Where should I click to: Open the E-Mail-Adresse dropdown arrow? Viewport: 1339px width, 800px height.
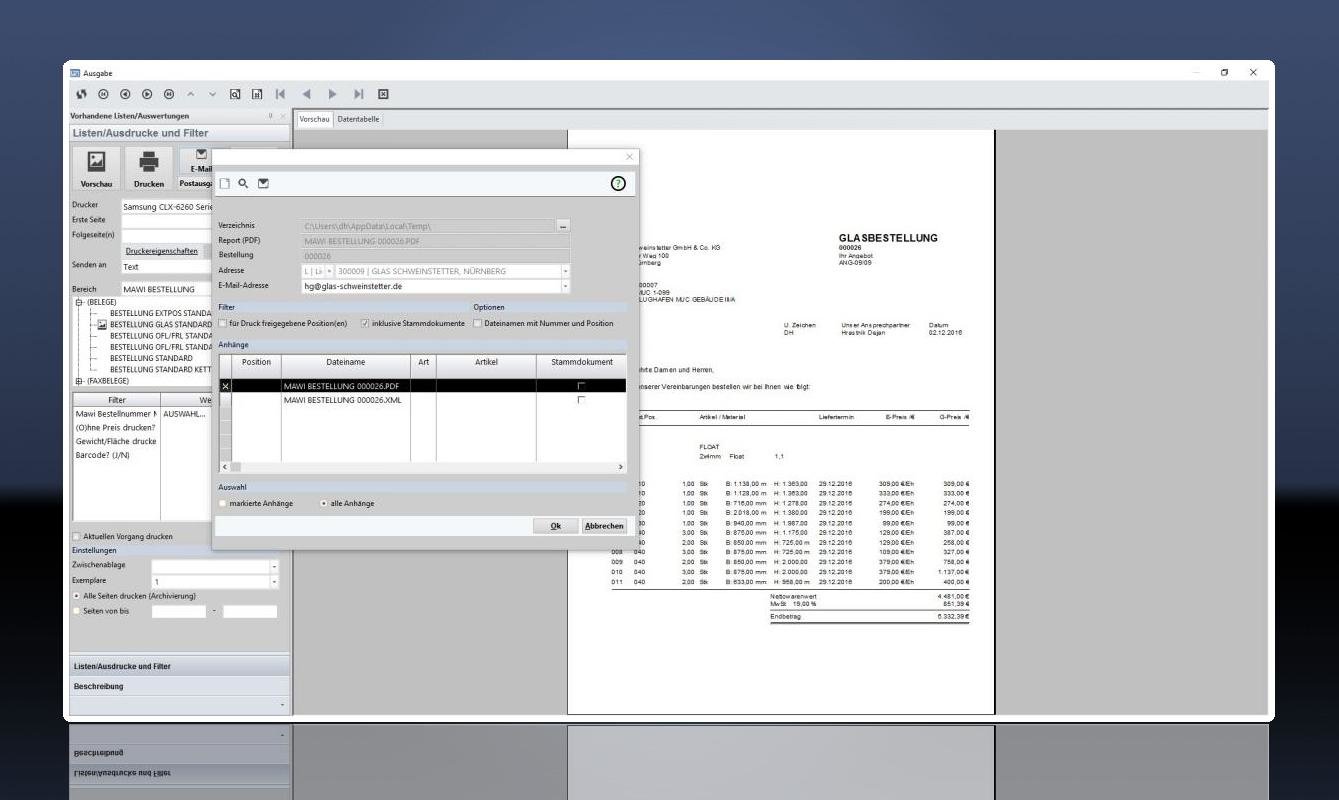tap(565, 286)
